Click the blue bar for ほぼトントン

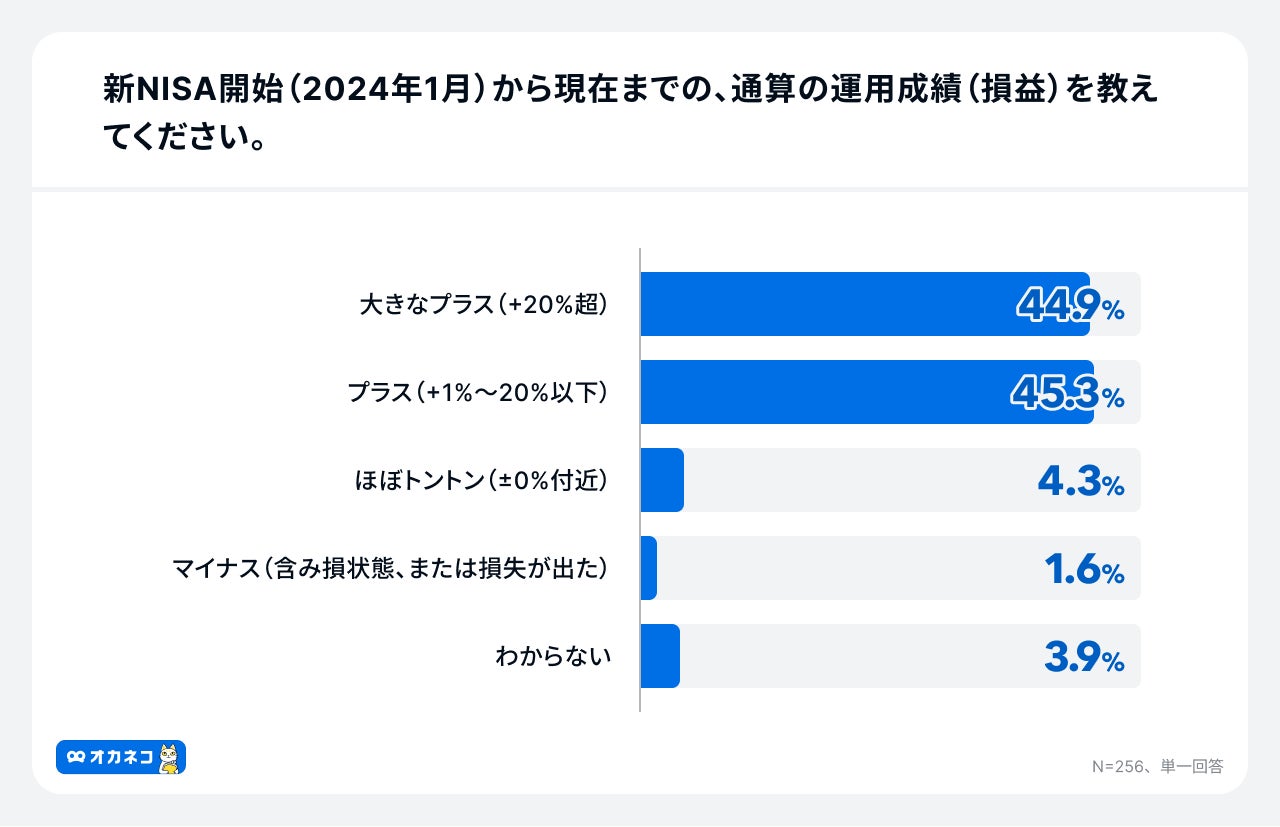click(x=661, y=480)
